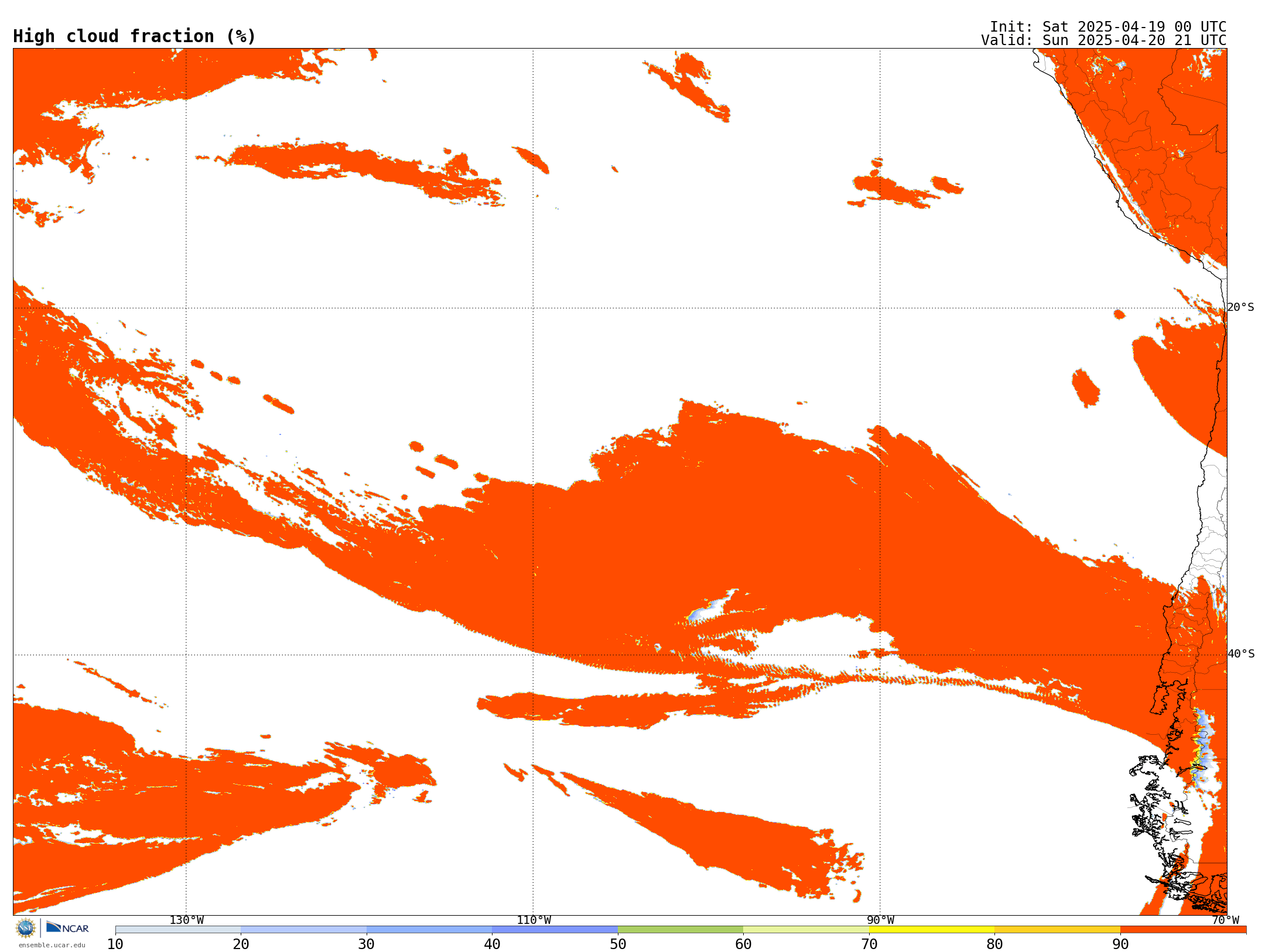Click the 50-60 green colorbar segment
Viewport: 1265px width, 952px height.
(681, 930)
